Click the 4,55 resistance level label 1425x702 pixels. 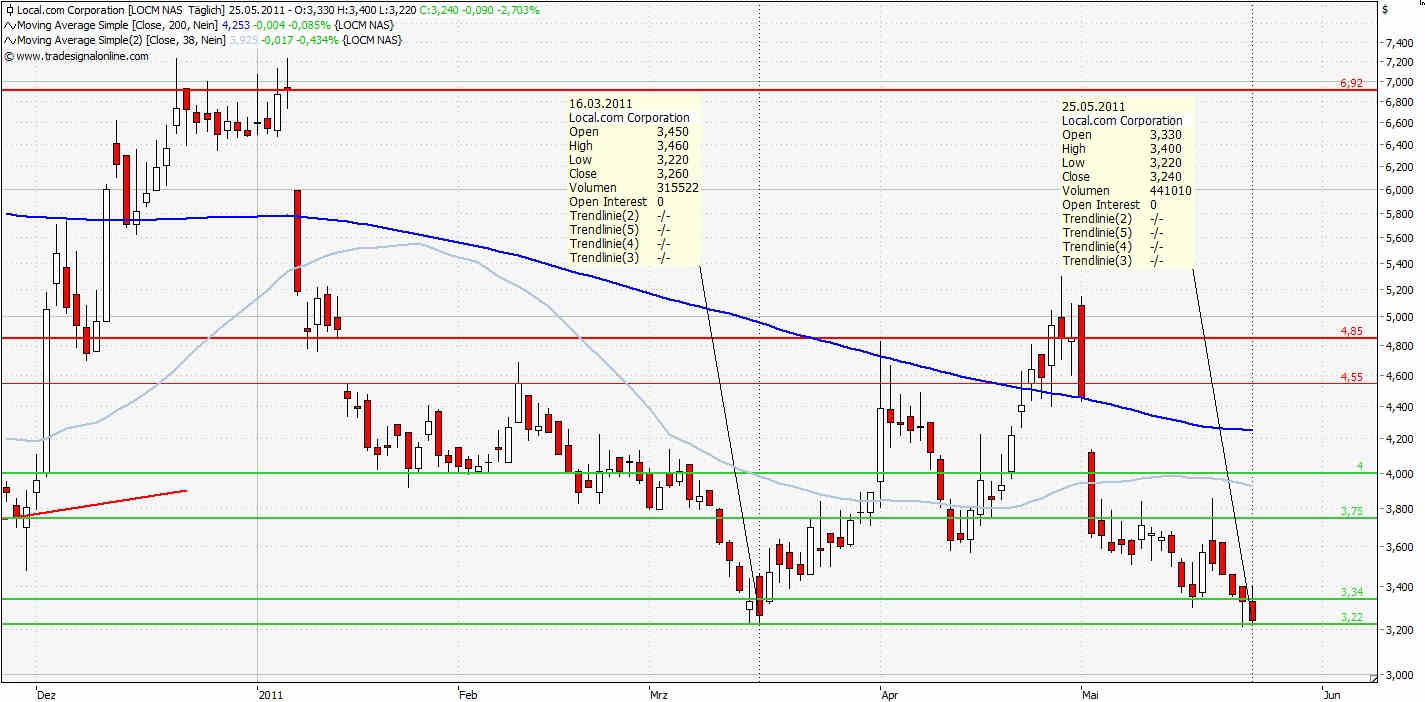click(x=1351, y=377)
